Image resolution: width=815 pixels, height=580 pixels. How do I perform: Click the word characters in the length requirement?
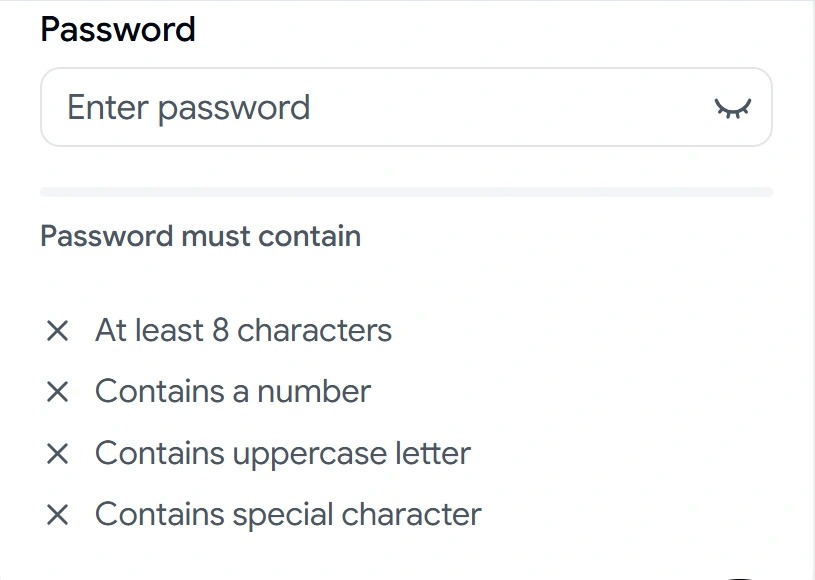pyautogui.click(x=314, y=331)
